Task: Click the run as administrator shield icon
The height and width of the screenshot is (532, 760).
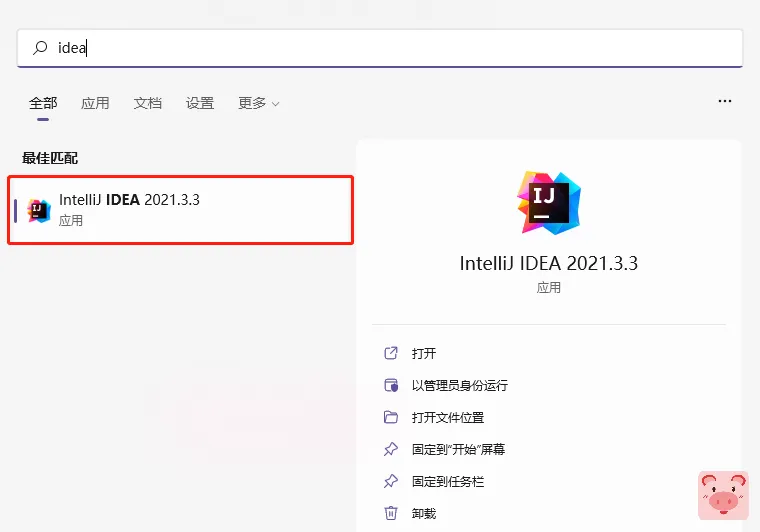Action: pyautogui.click(x=391, y=385)
